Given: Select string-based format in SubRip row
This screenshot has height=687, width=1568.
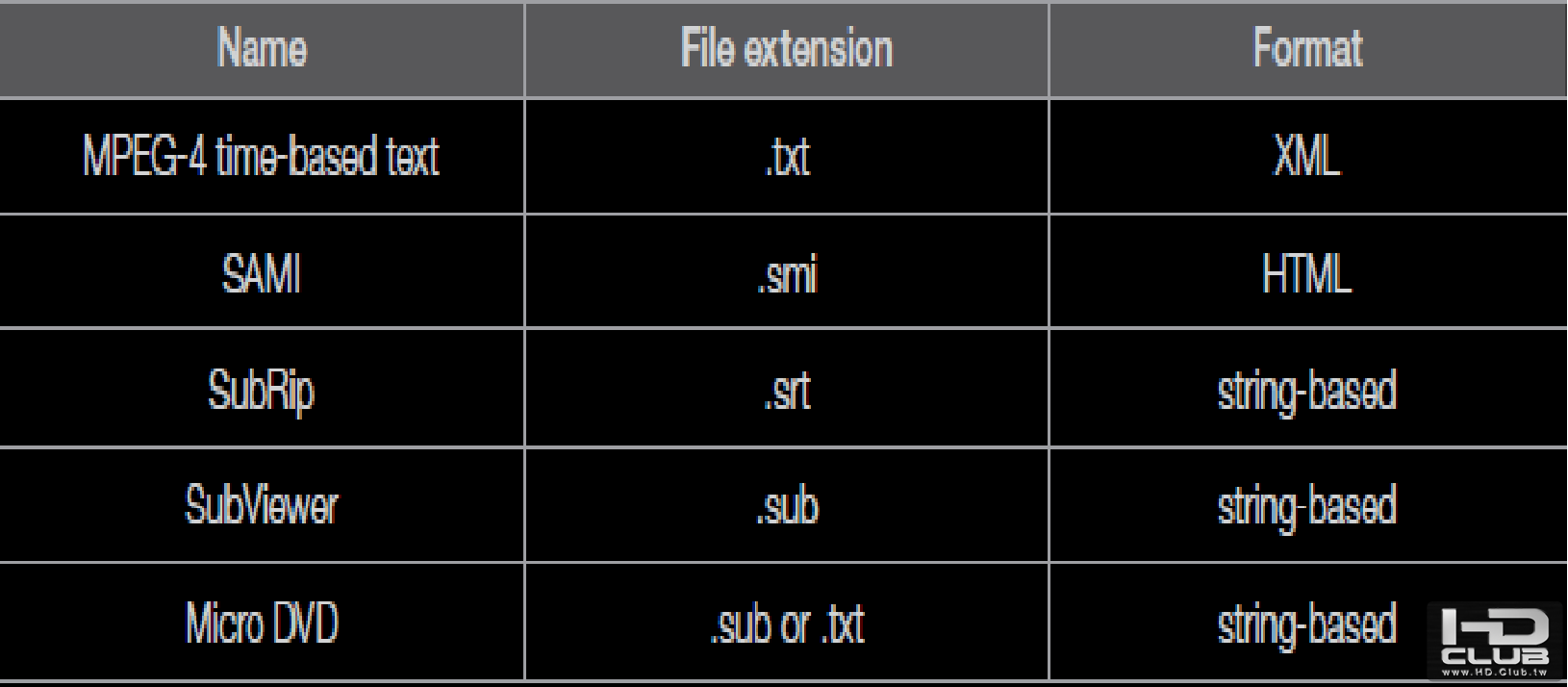Looking at the screenshot, I should click(1307, 390).
